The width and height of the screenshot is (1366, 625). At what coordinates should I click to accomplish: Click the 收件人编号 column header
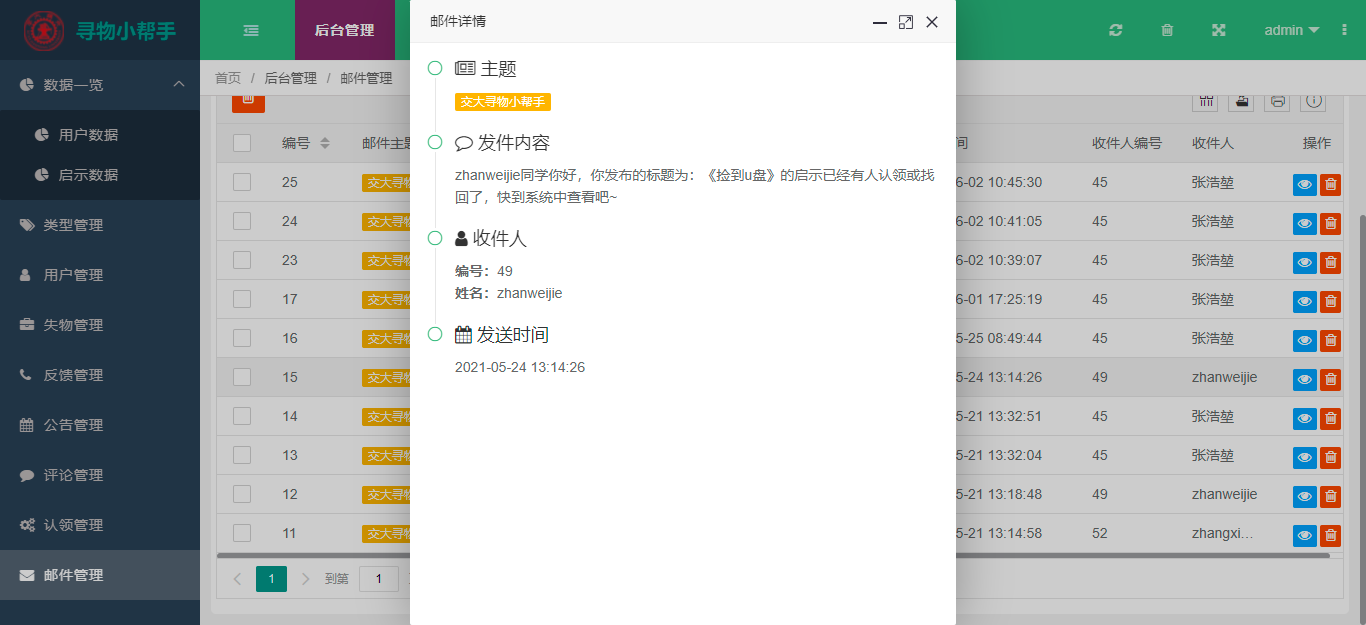[x=1127, y=143]
